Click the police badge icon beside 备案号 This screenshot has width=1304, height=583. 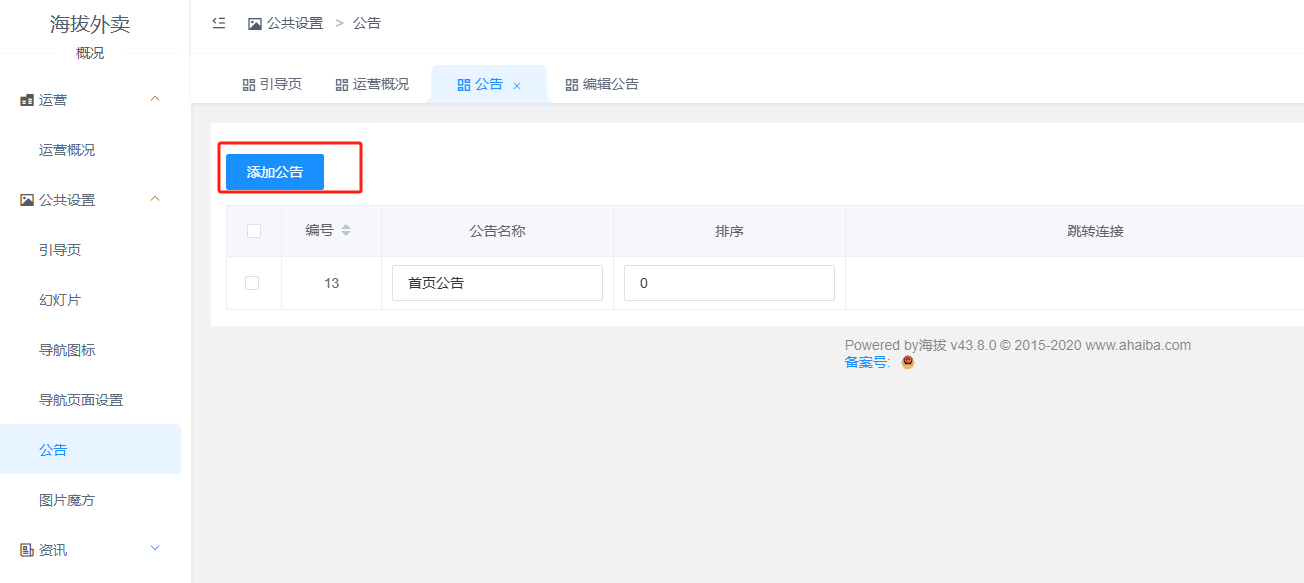point(908,362)
